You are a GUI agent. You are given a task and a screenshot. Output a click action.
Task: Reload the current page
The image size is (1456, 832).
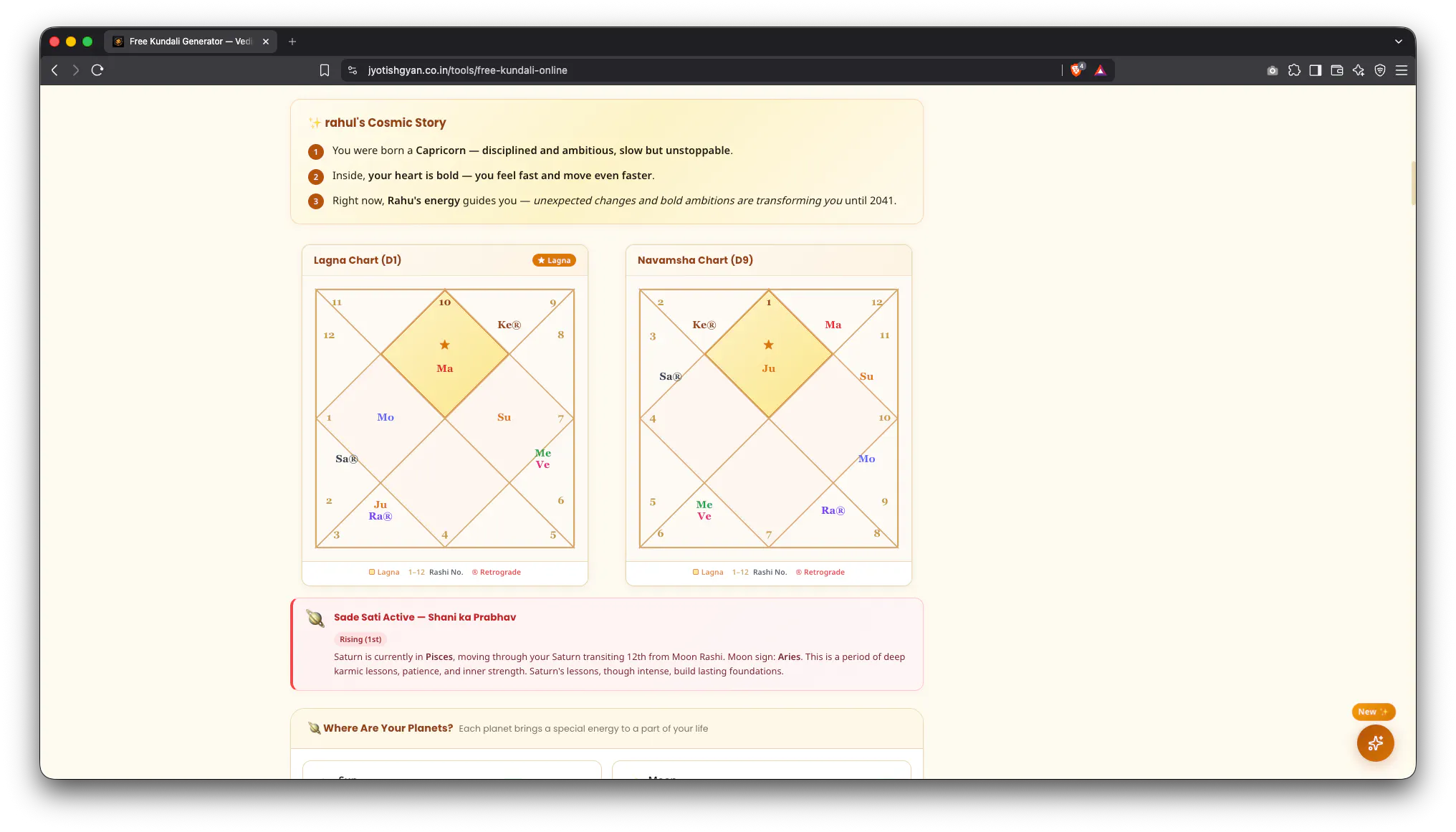click(x=97, y=70)
